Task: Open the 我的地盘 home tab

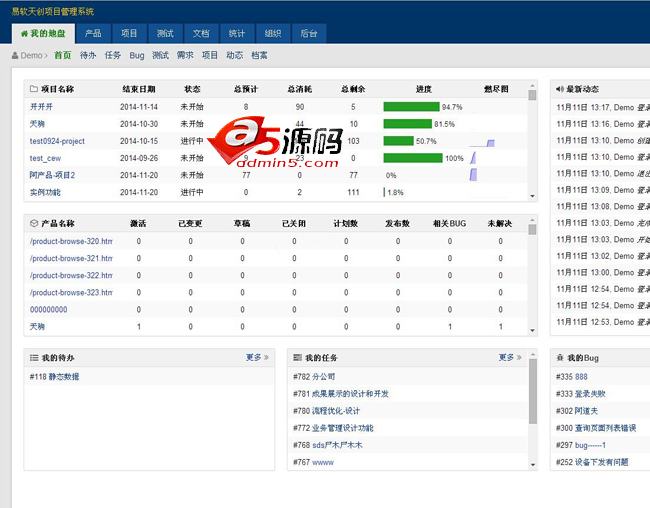Action: pos(43,33)
